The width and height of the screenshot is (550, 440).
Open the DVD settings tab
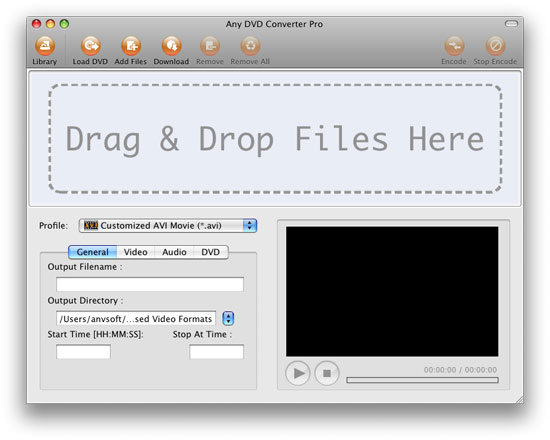pyautogui.click(x=210, y=252)
